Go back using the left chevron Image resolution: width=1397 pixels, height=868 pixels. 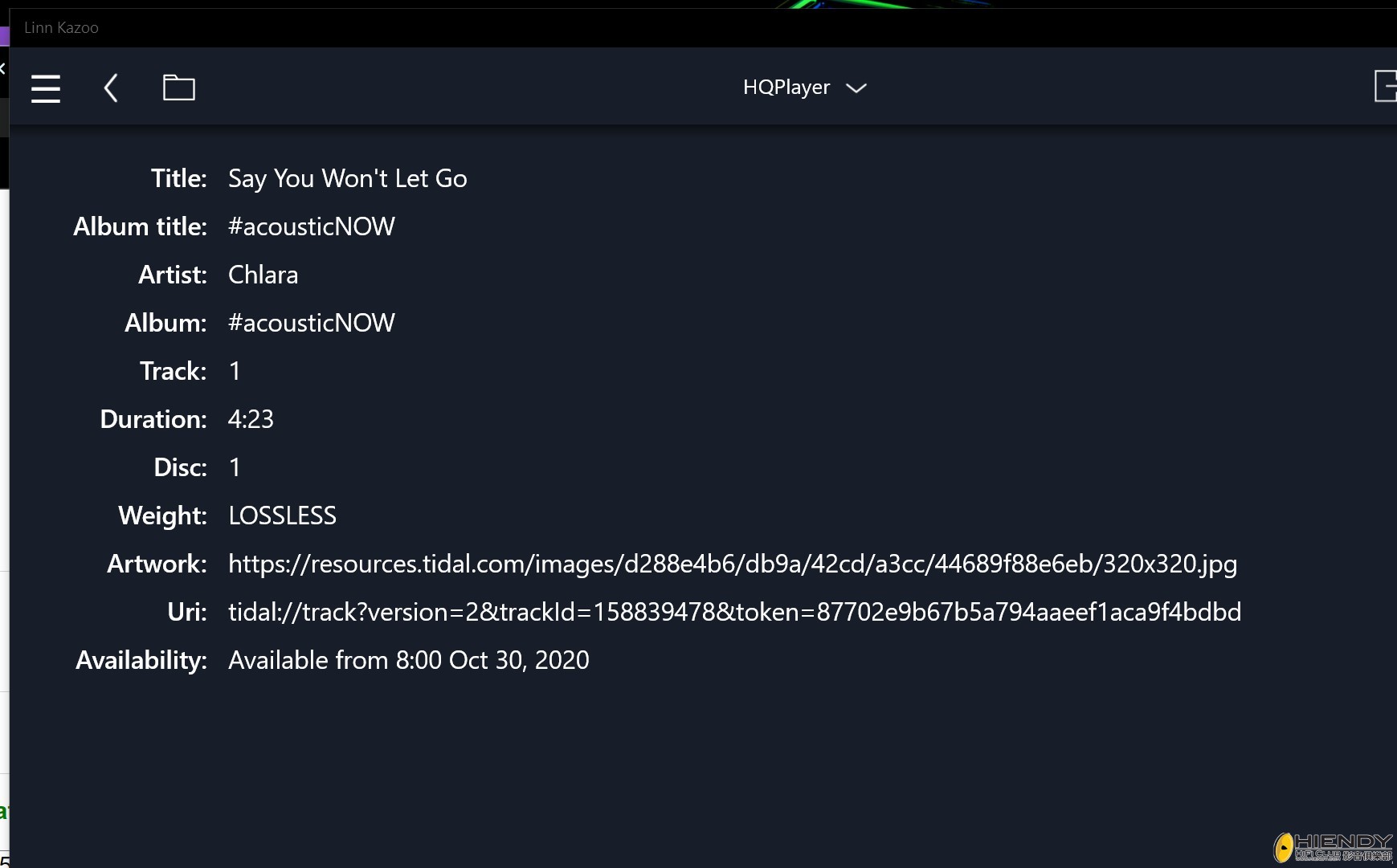click(x=111, y=88)
